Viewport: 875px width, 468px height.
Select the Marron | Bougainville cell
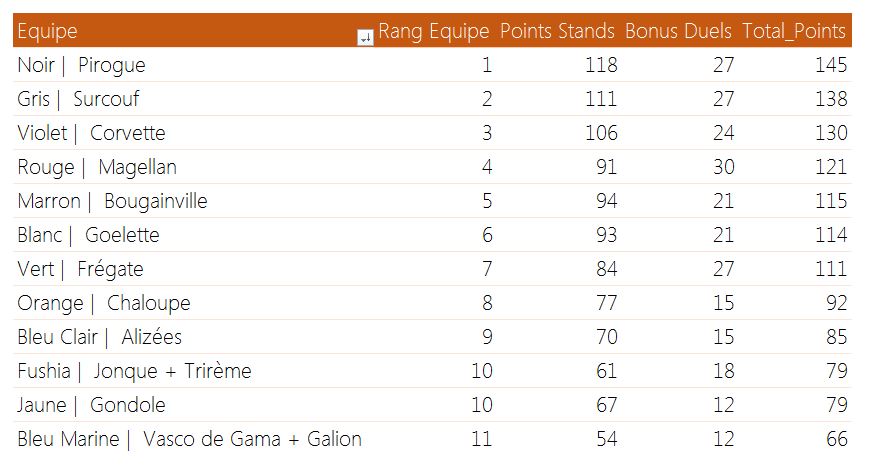coord(113,201)
